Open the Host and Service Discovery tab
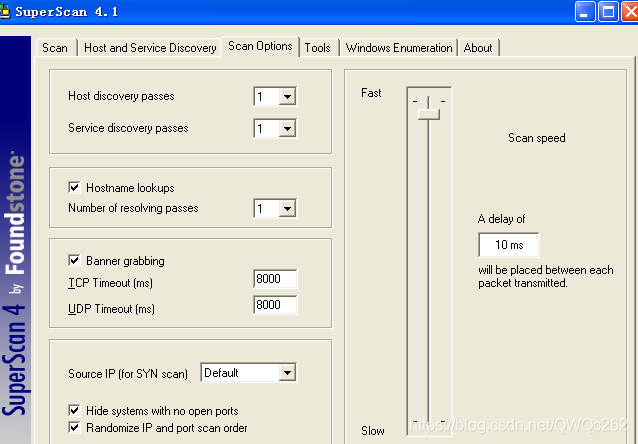Viewport: 638px width, 444px height. pyautogui.click(x=150, y=48)
